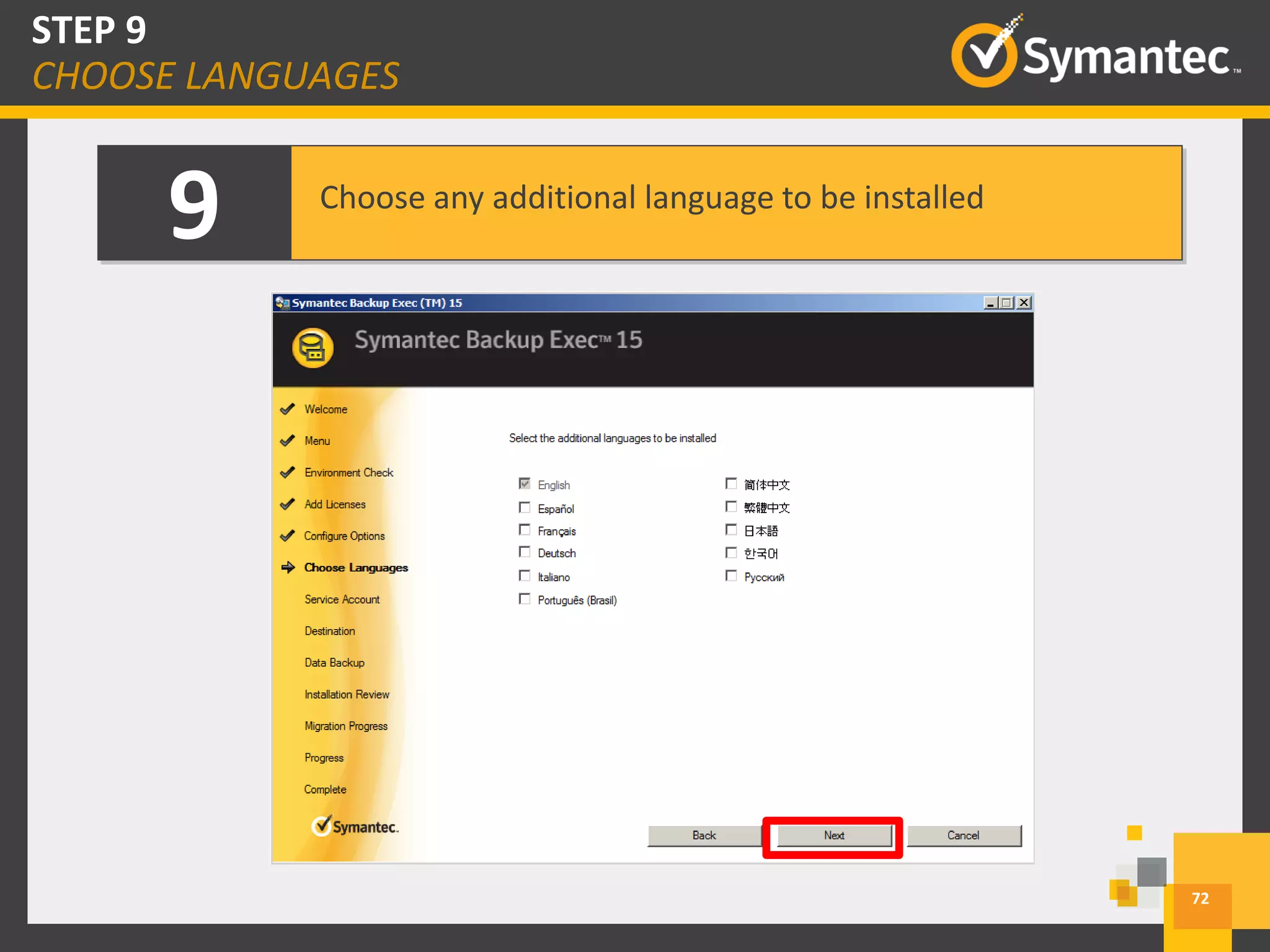The height and width of the screenshot is (952, 1270).
Task: Click the Menu step checkmark icon
Action: coord(287,441)
